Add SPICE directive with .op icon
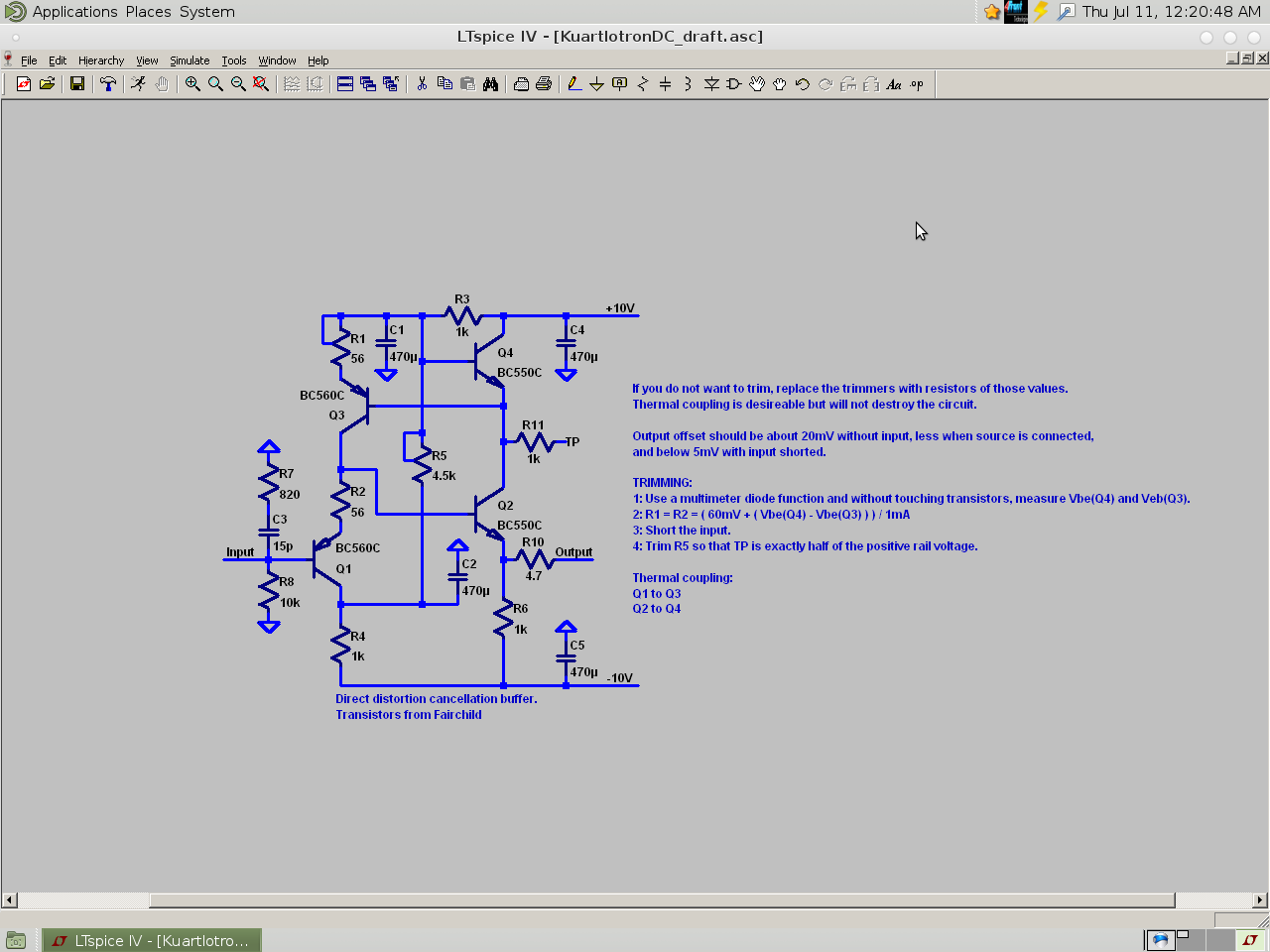The image size is (1270, 952). (x=917, y=84)
